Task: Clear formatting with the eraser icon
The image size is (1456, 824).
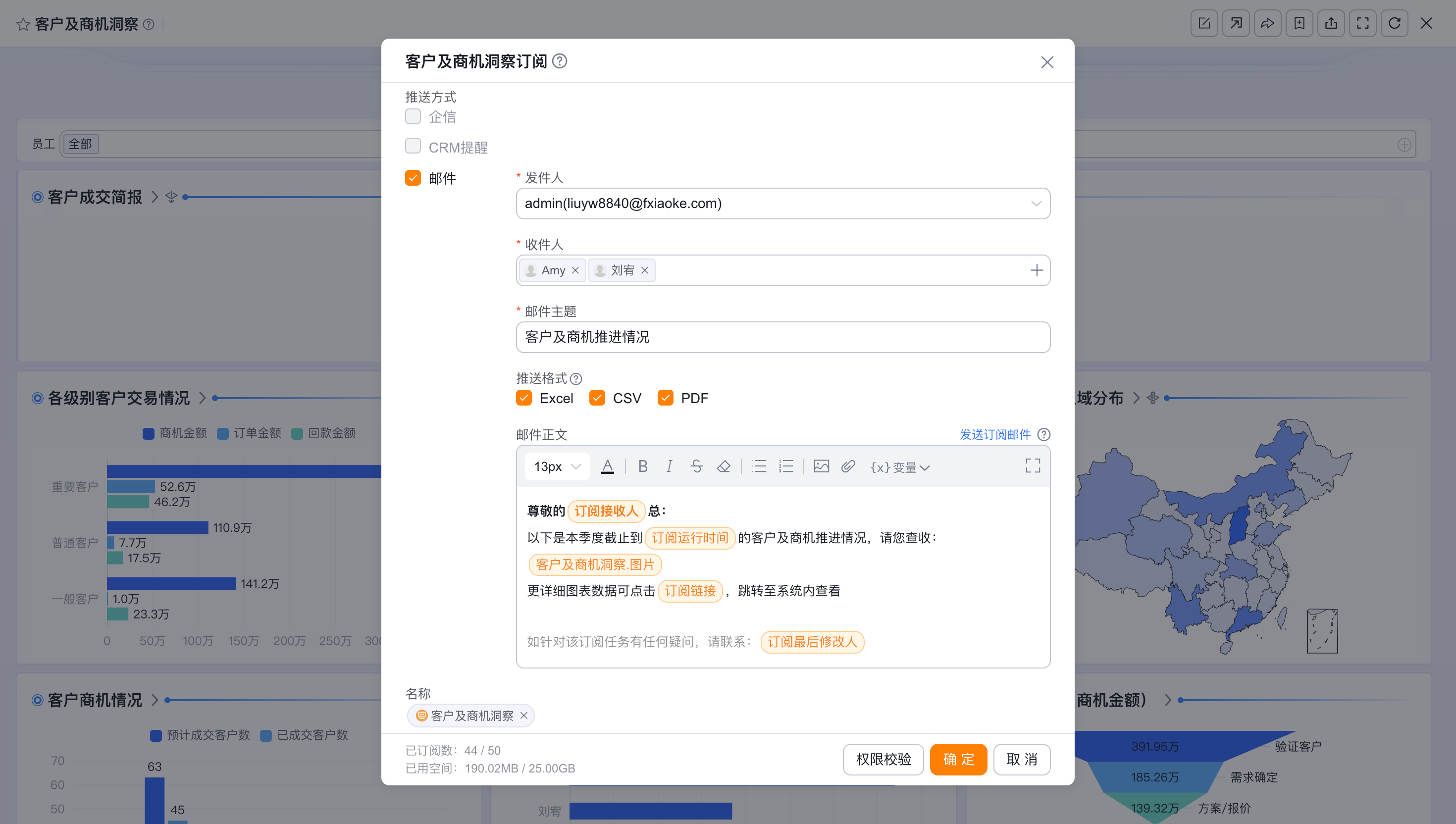Action: (723, 466)
